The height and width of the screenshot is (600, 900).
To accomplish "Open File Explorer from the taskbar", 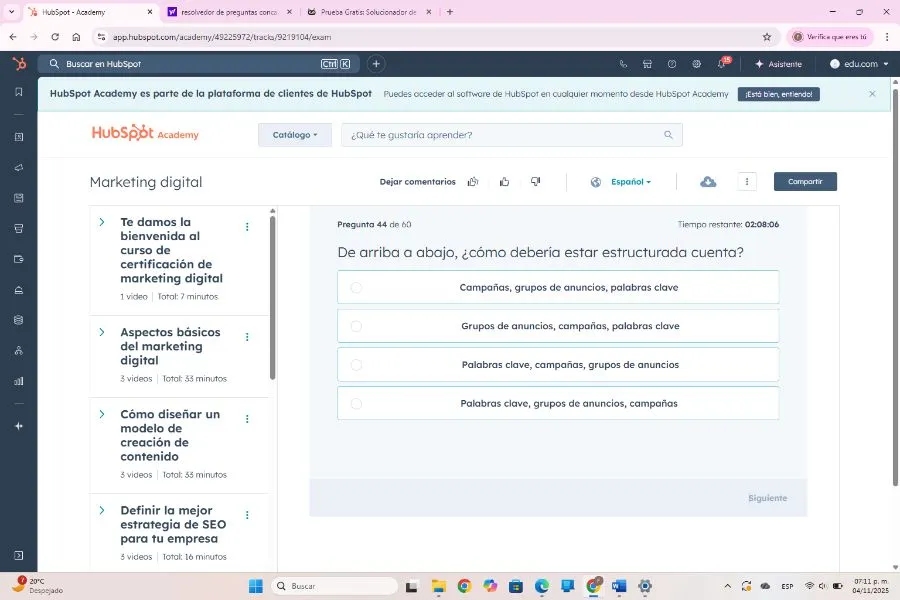I will 439,586.
